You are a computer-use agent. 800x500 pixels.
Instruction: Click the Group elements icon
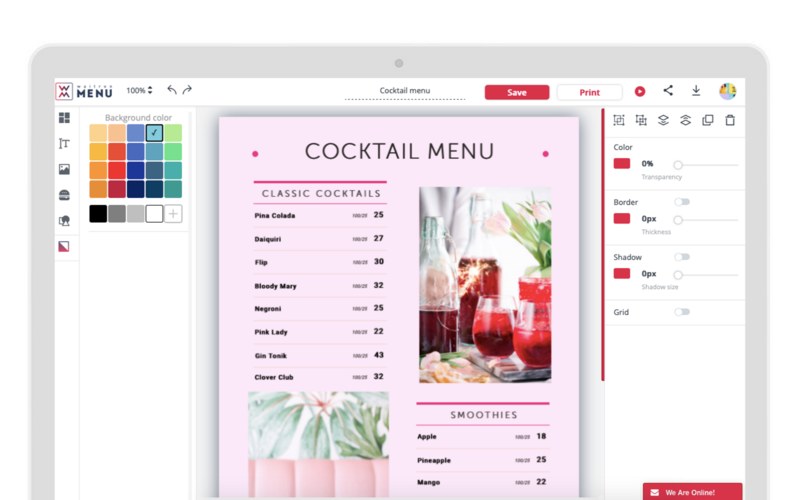[619, 120]
